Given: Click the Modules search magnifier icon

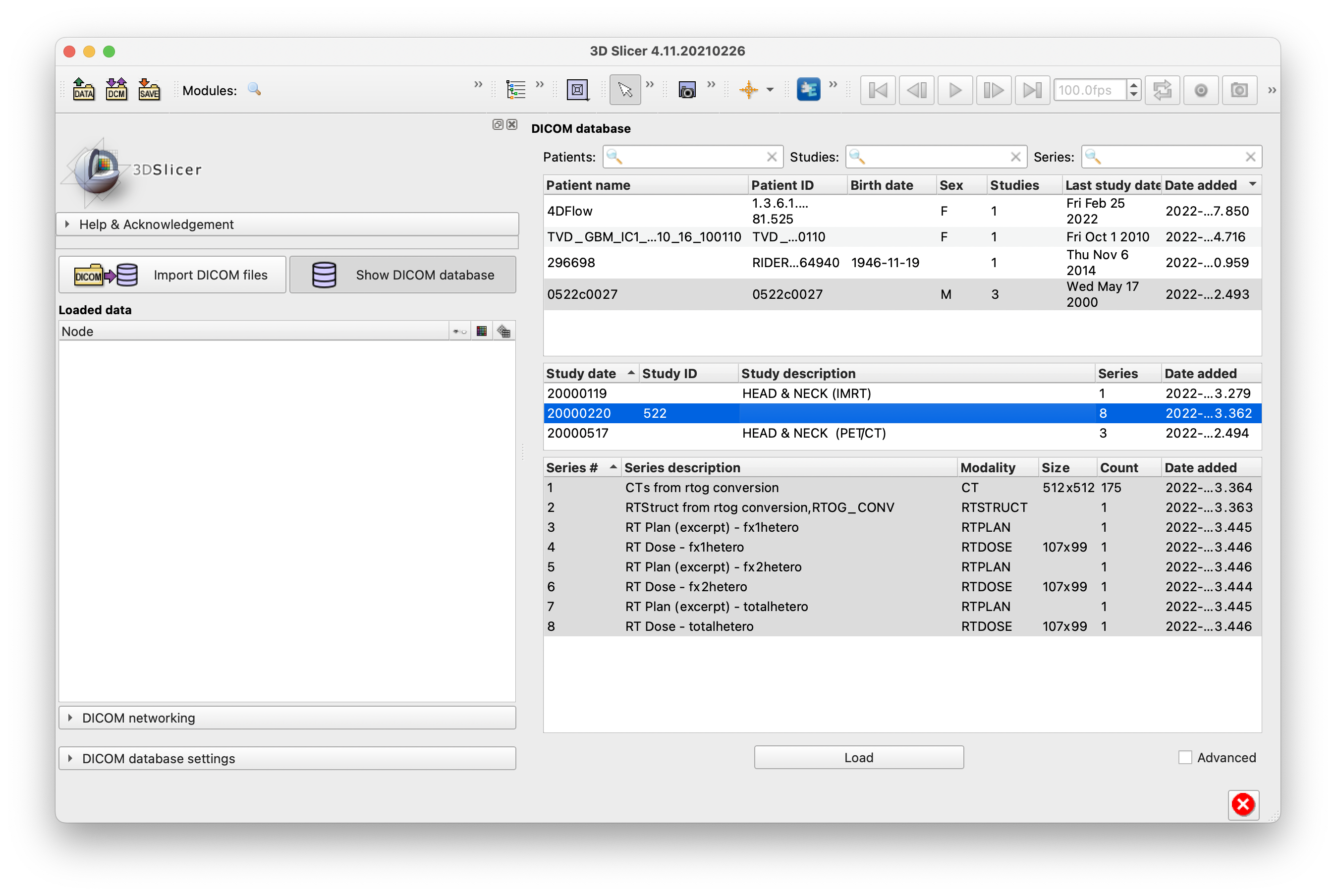Looking at the screenshot, I should pyautogui.click(x=254, y=90).
